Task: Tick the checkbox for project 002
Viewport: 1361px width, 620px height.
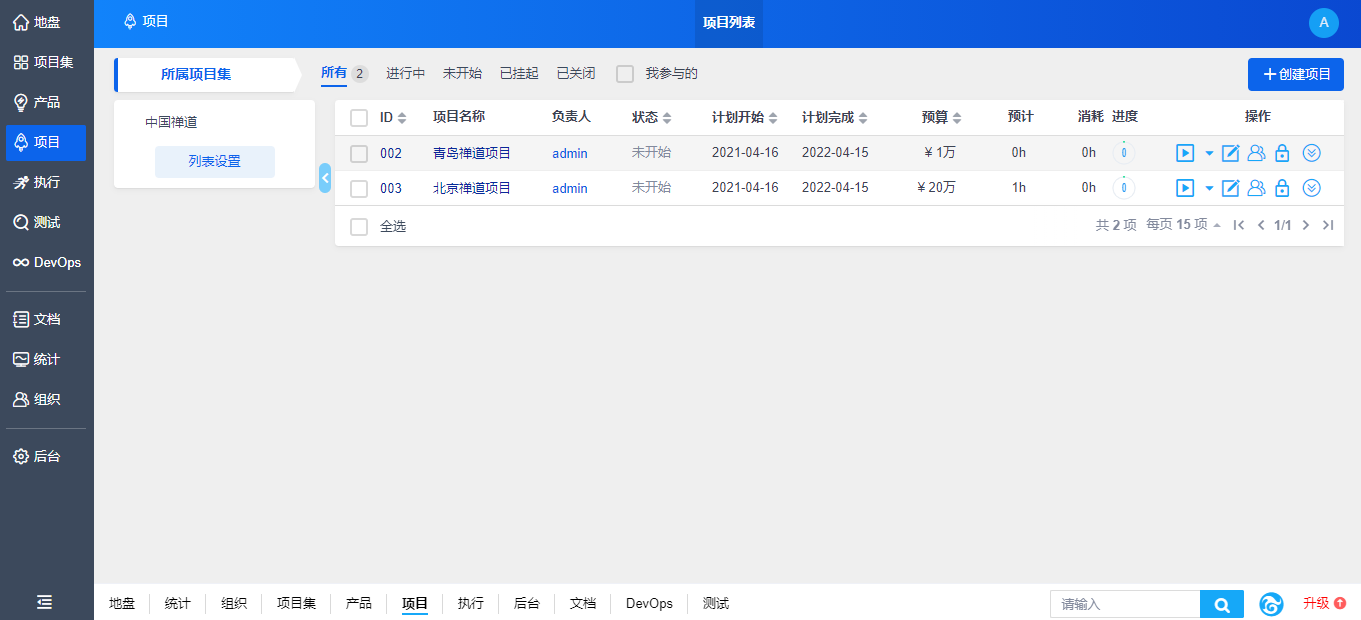Action: tap(359, 154)
